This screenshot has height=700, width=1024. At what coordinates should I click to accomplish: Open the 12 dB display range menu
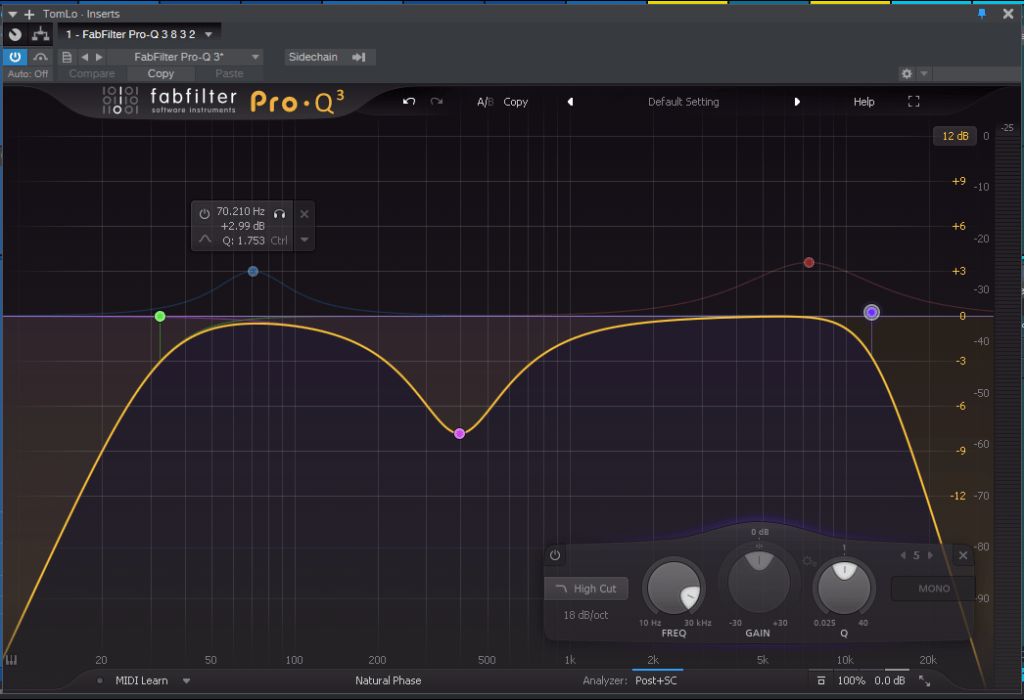click(954, 136)
